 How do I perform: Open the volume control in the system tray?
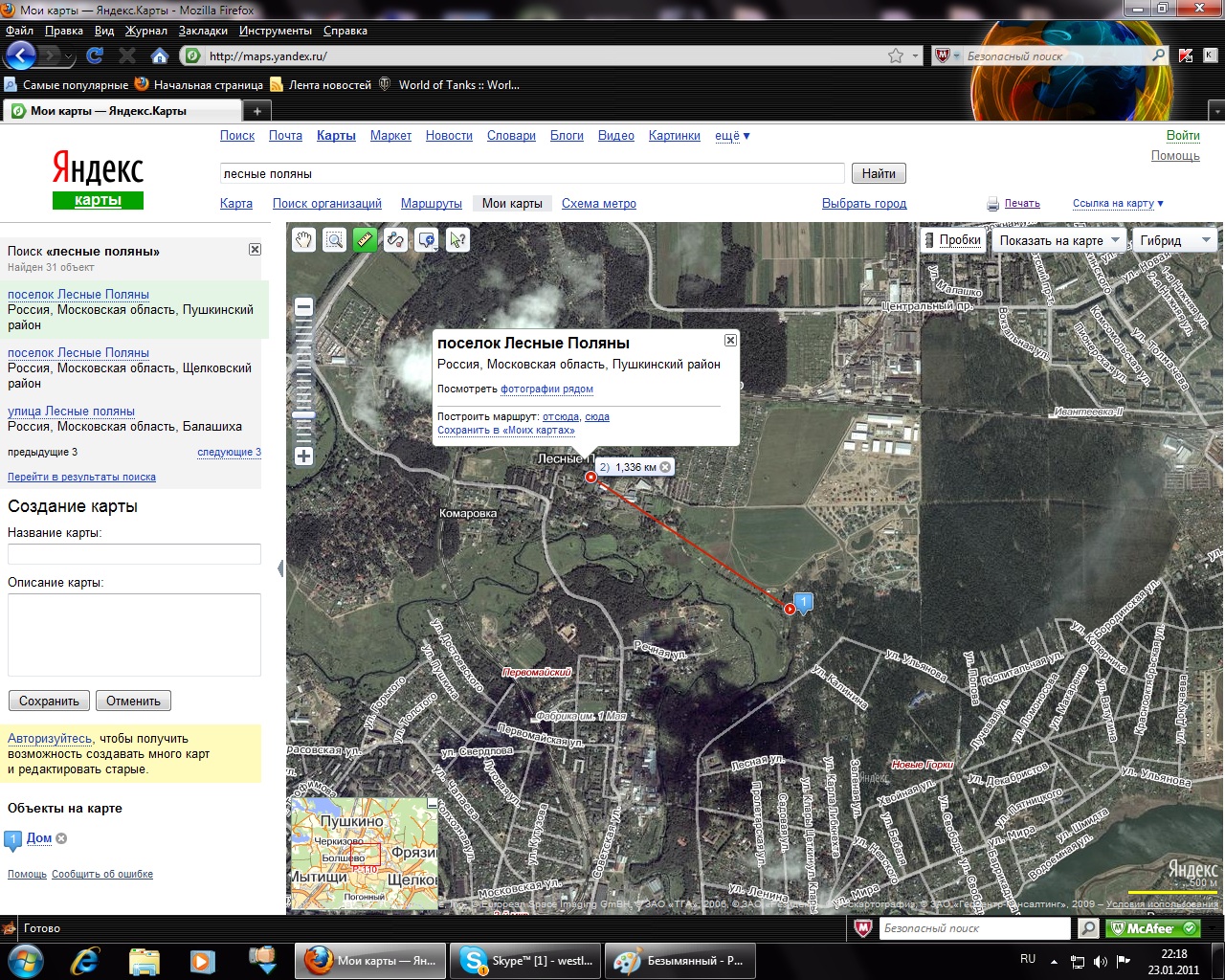point(1100,961)
